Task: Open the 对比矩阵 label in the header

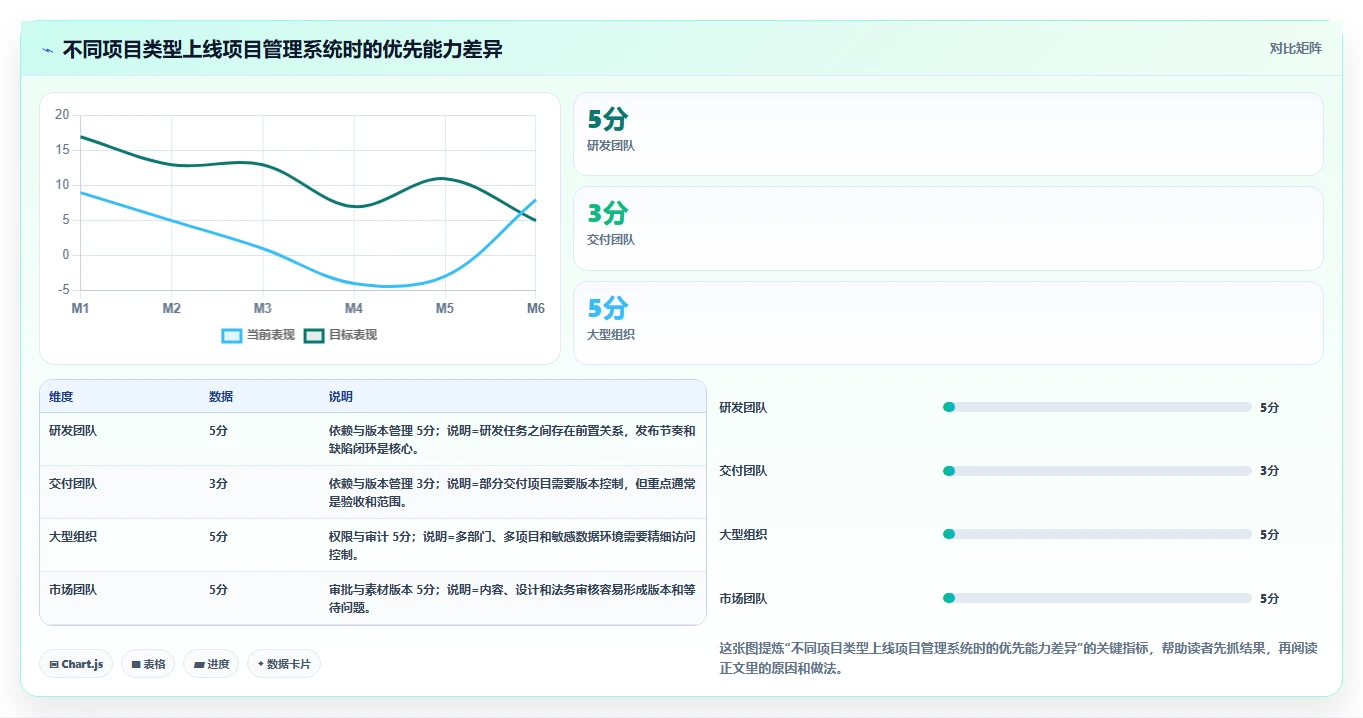Action: pyautogui.click(x=1295, y=48)
